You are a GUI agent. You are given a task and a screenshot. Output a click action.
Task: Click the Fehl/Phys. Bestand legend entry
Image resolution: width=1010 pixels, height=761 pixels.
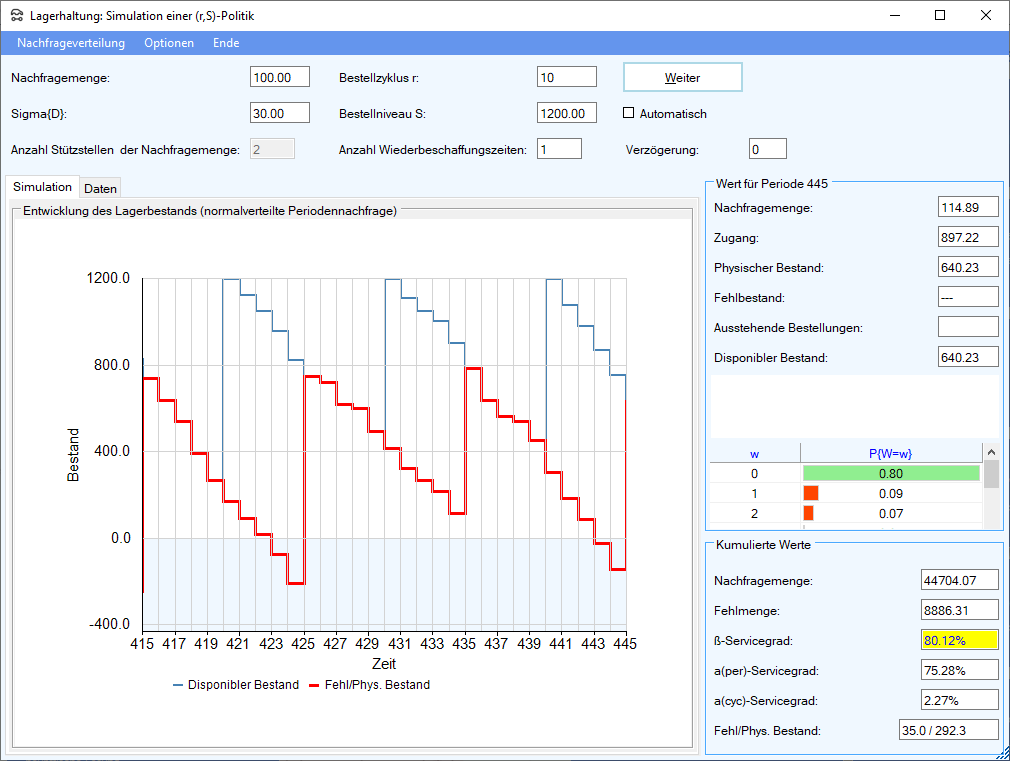368,685
